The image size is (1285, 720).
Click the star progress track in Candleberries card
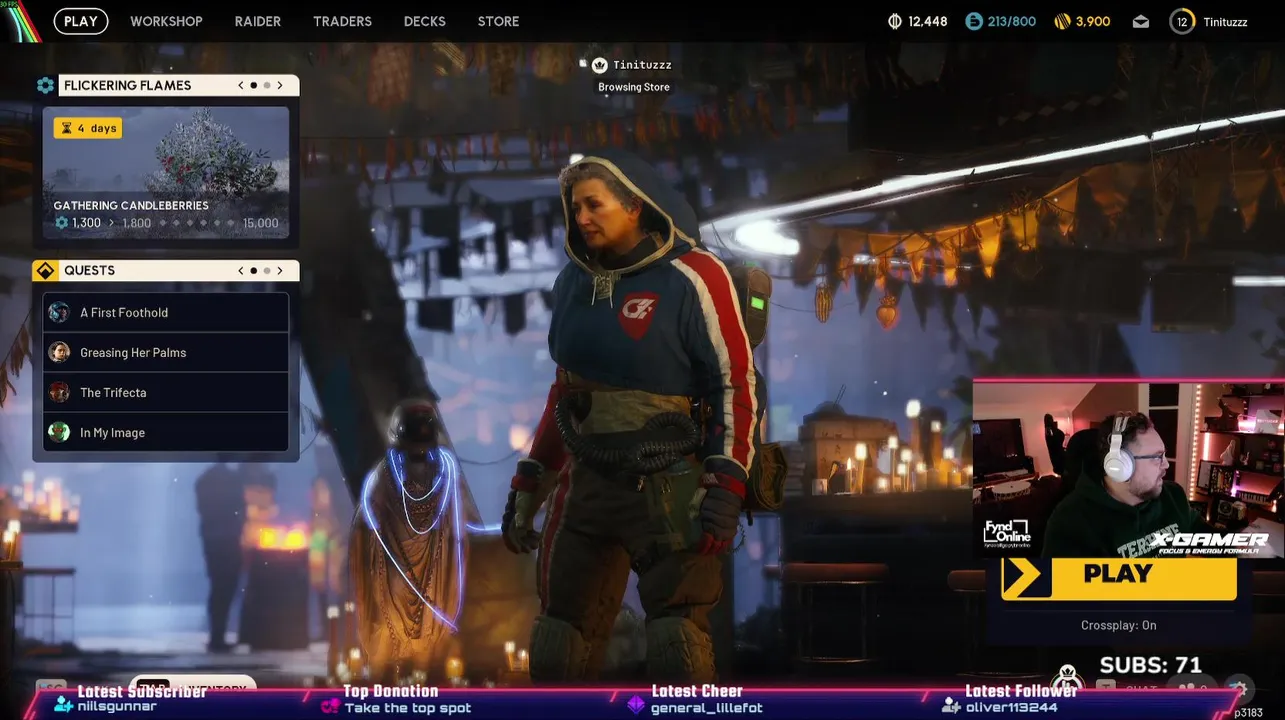pos(197,223)
